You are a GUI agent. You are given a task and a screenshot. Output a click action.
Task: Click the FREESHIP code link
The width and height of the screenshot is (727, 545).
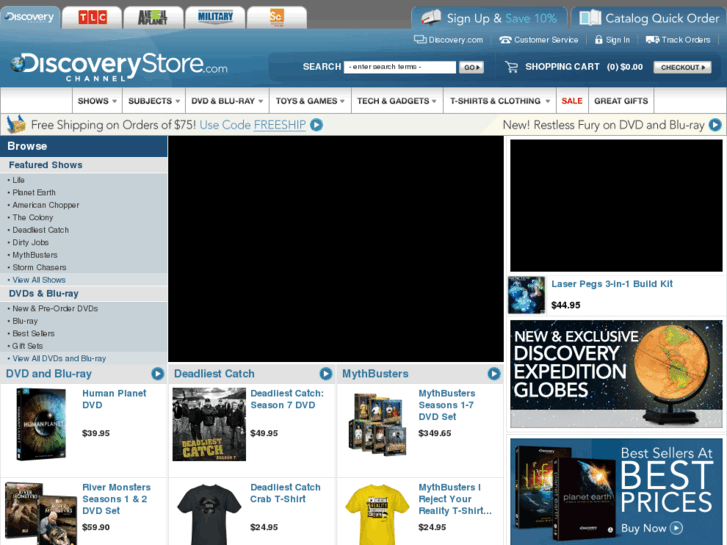(x=280, y=125)
